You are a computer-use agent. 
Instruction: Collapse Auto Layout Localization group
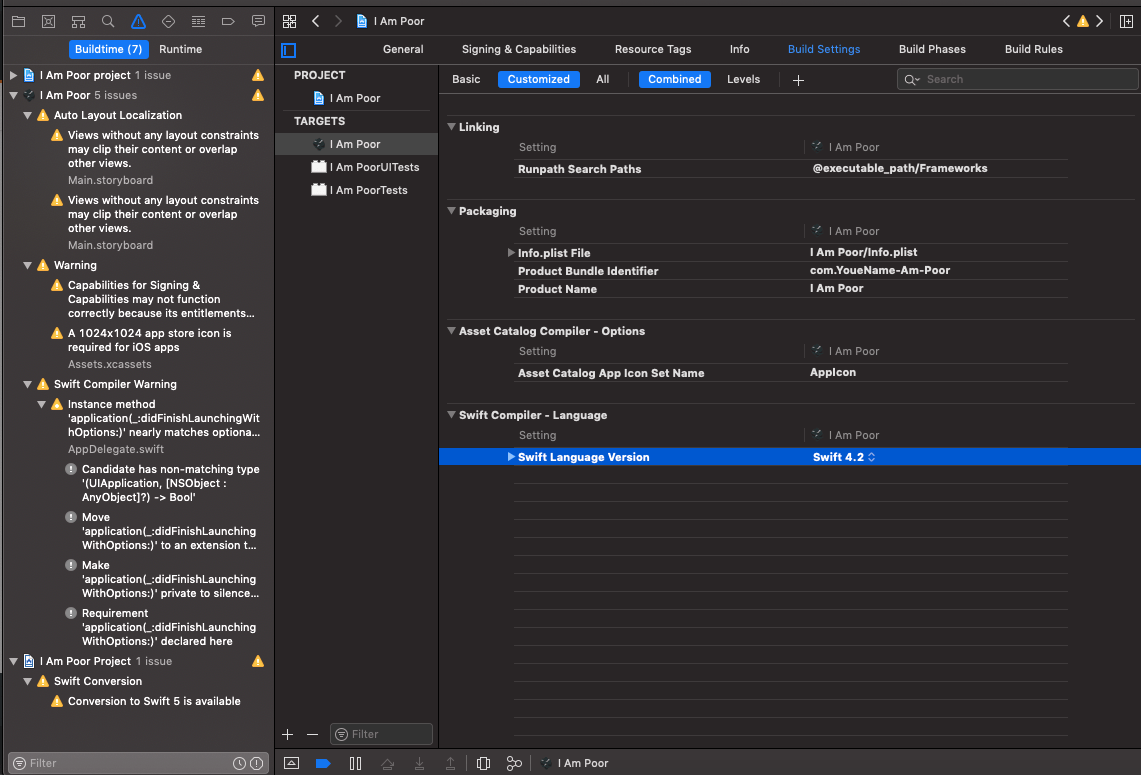pyautogui.click(x=28, y=115)
